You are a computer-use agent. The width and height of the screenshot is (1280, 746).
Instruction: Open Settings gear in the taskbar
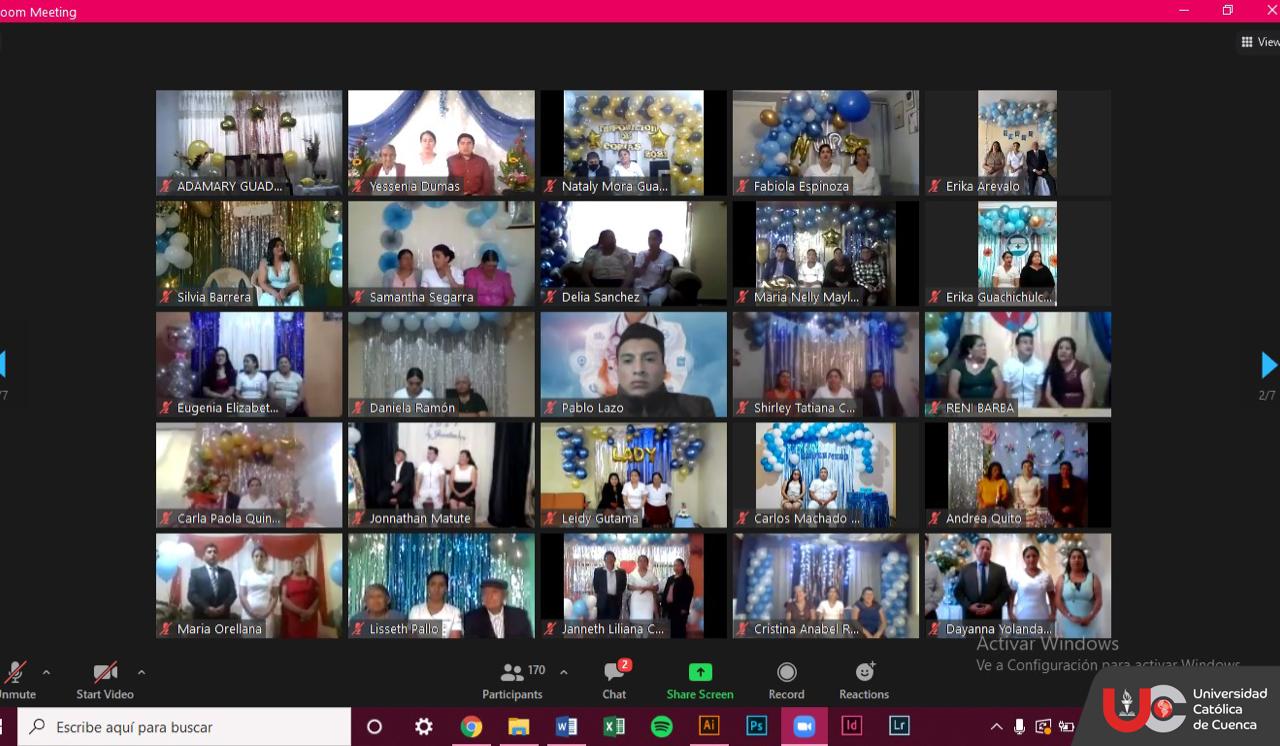(423, 727)
